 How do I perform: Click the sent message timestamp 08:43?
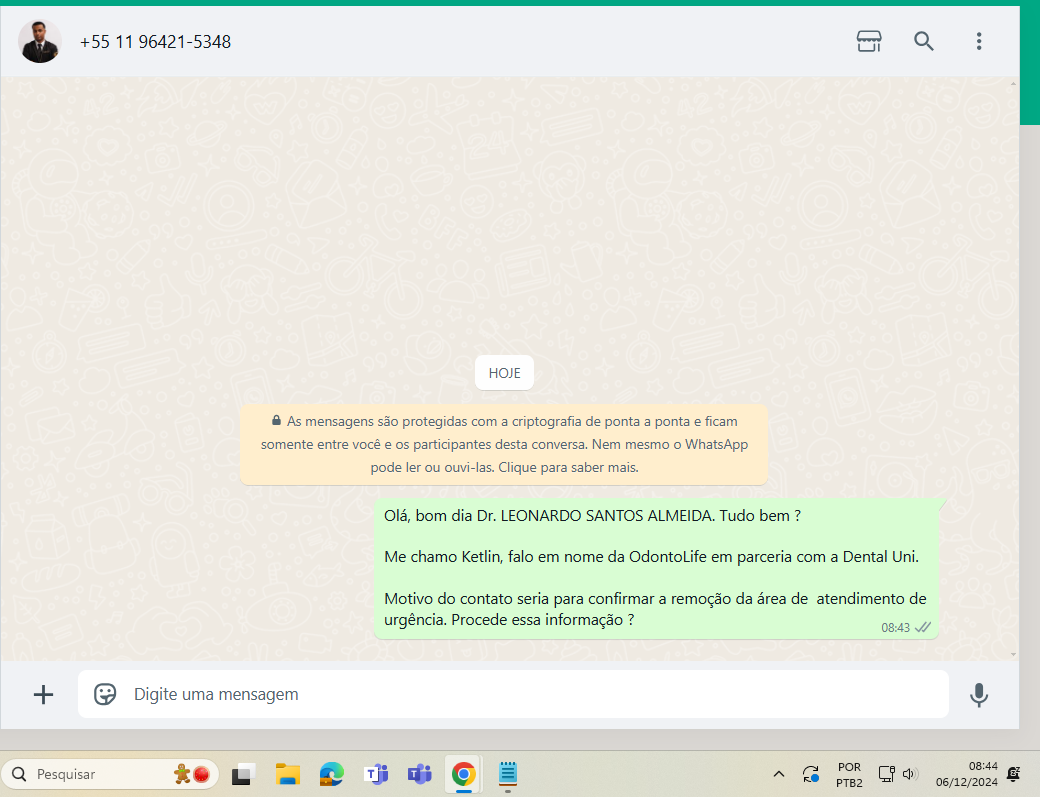(895, 627)
